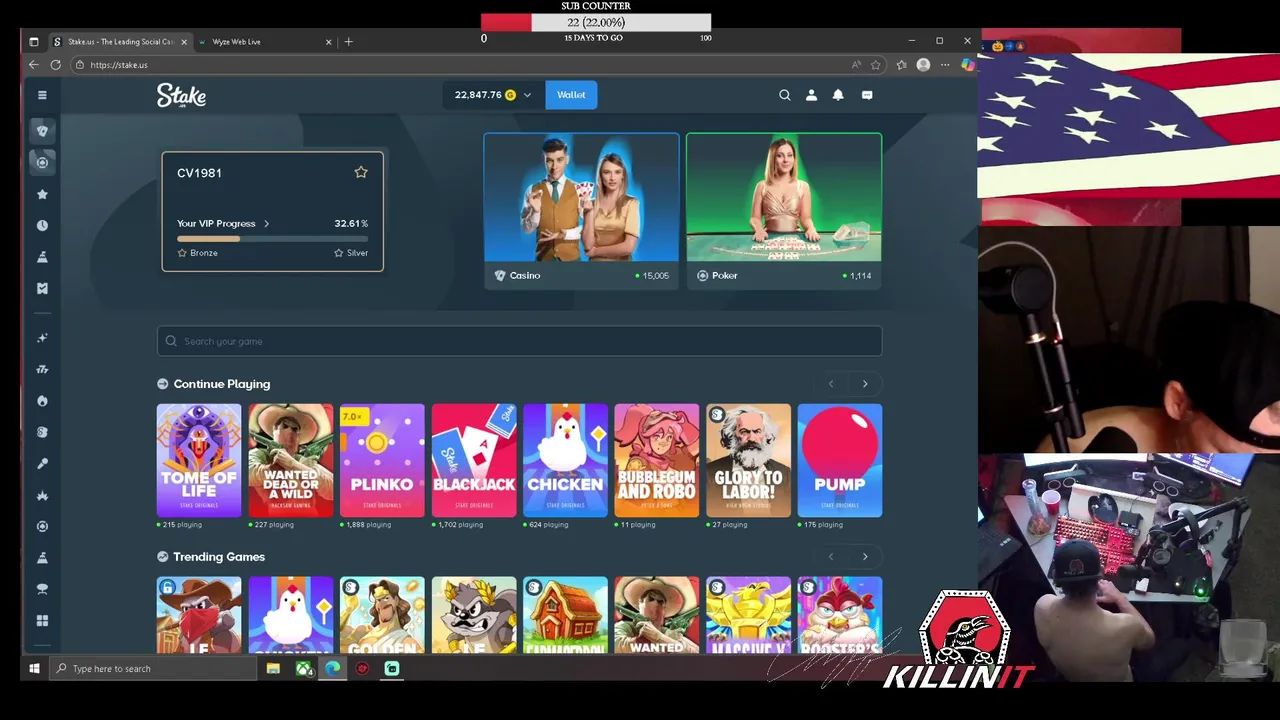
Task: Click the 777 slots icon in sidebar
Action: click(x=42, y=369)
